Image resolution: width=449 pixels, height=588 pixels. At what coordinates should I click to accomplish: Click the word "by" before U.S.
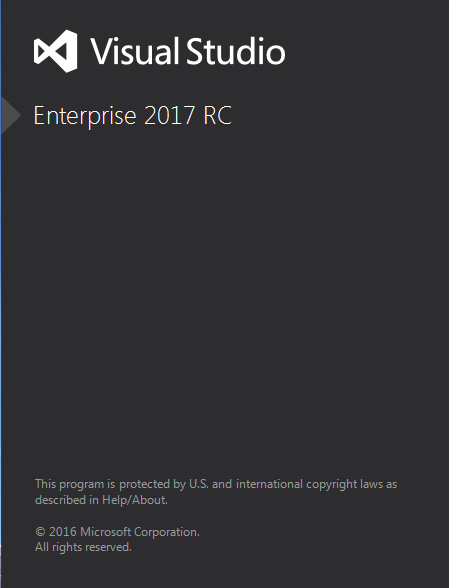(x=179, y=484)
